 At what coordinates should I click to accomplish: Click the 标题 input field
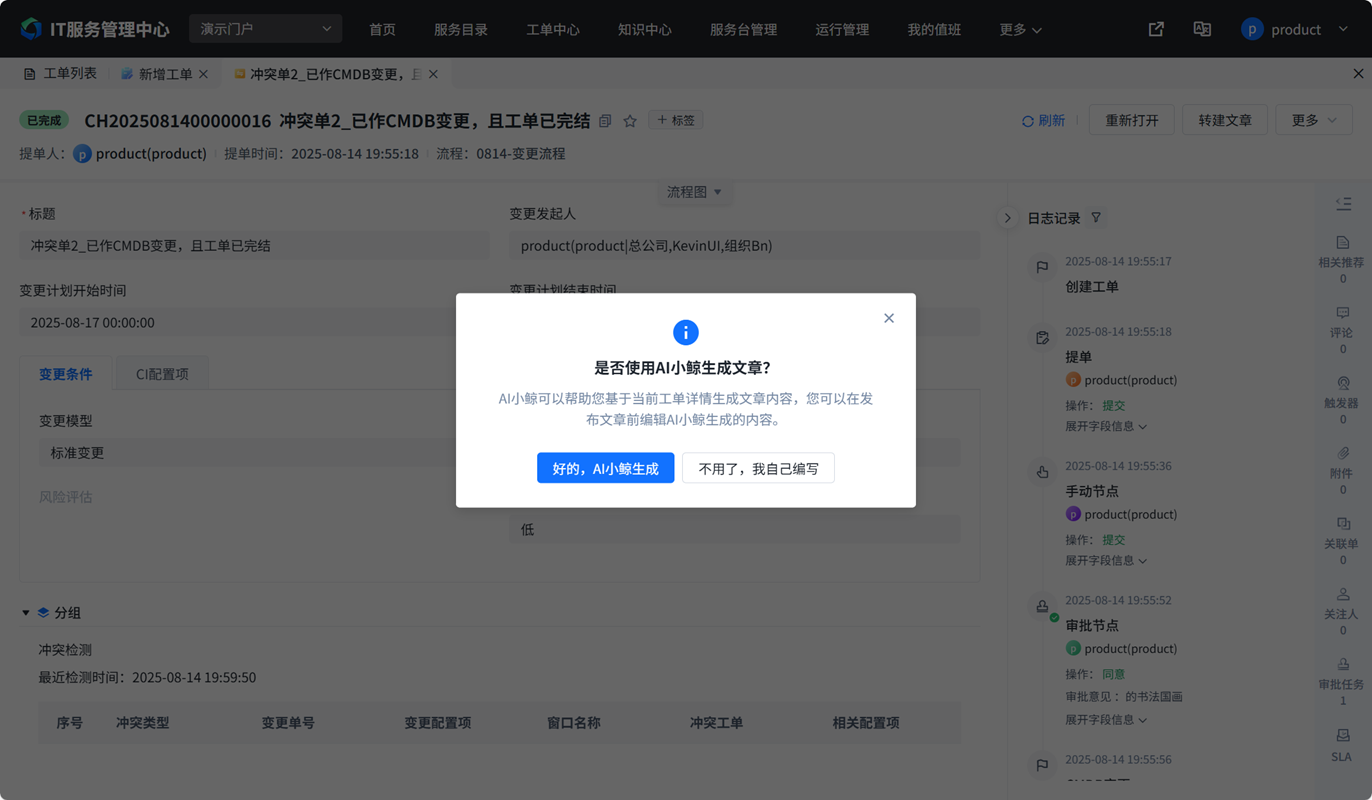[x=254, y=246]
